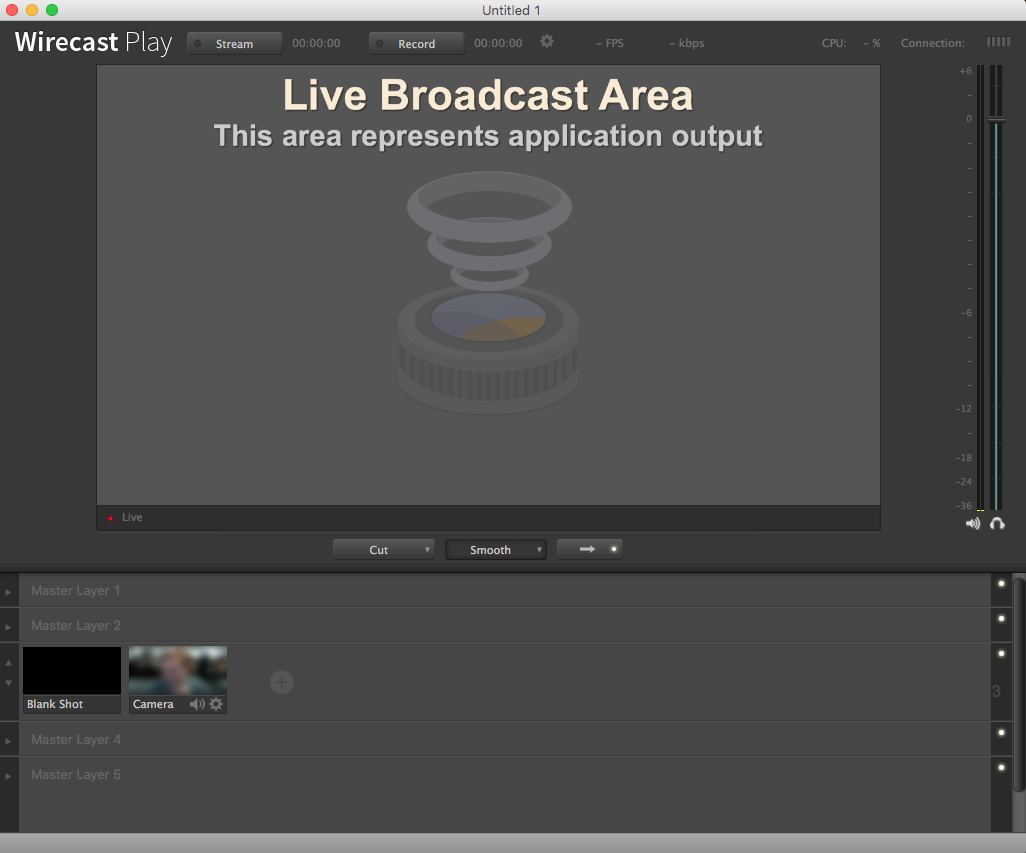The image size is (1026, 853).
Task: Click the stream timer 00:00:00
Action: pyautogui.click(x=316, y=43)
